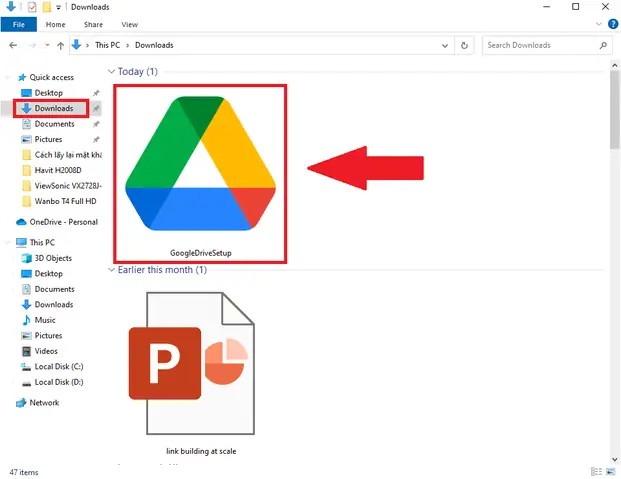This screenshot has width=621, height=479.
Task: Expand the address bar history dropdown
Action: click(x=445, y=46)
